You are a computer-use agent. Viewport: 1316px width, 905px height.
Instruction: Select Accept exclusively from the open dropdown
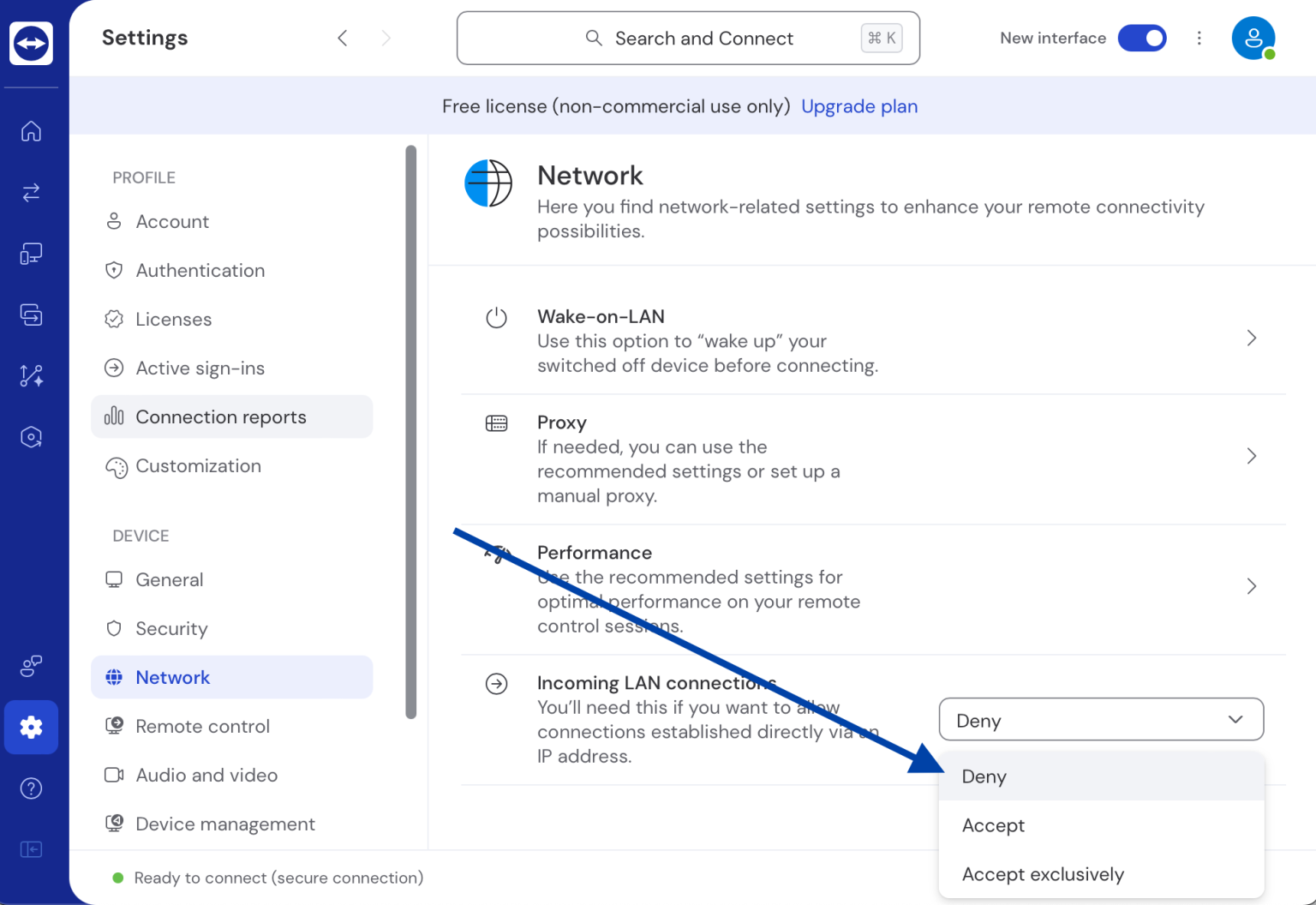click(1043, 874)
